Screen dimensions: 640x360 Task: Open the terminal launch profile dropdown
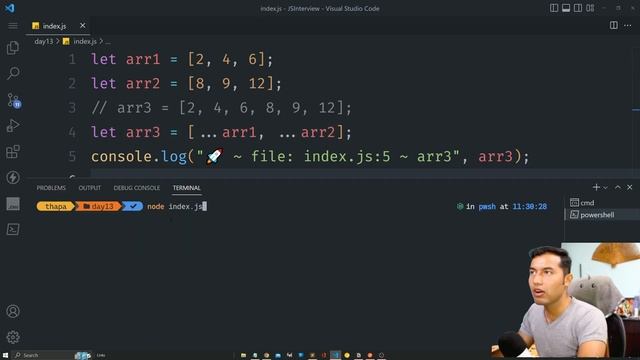pos(605,187)
